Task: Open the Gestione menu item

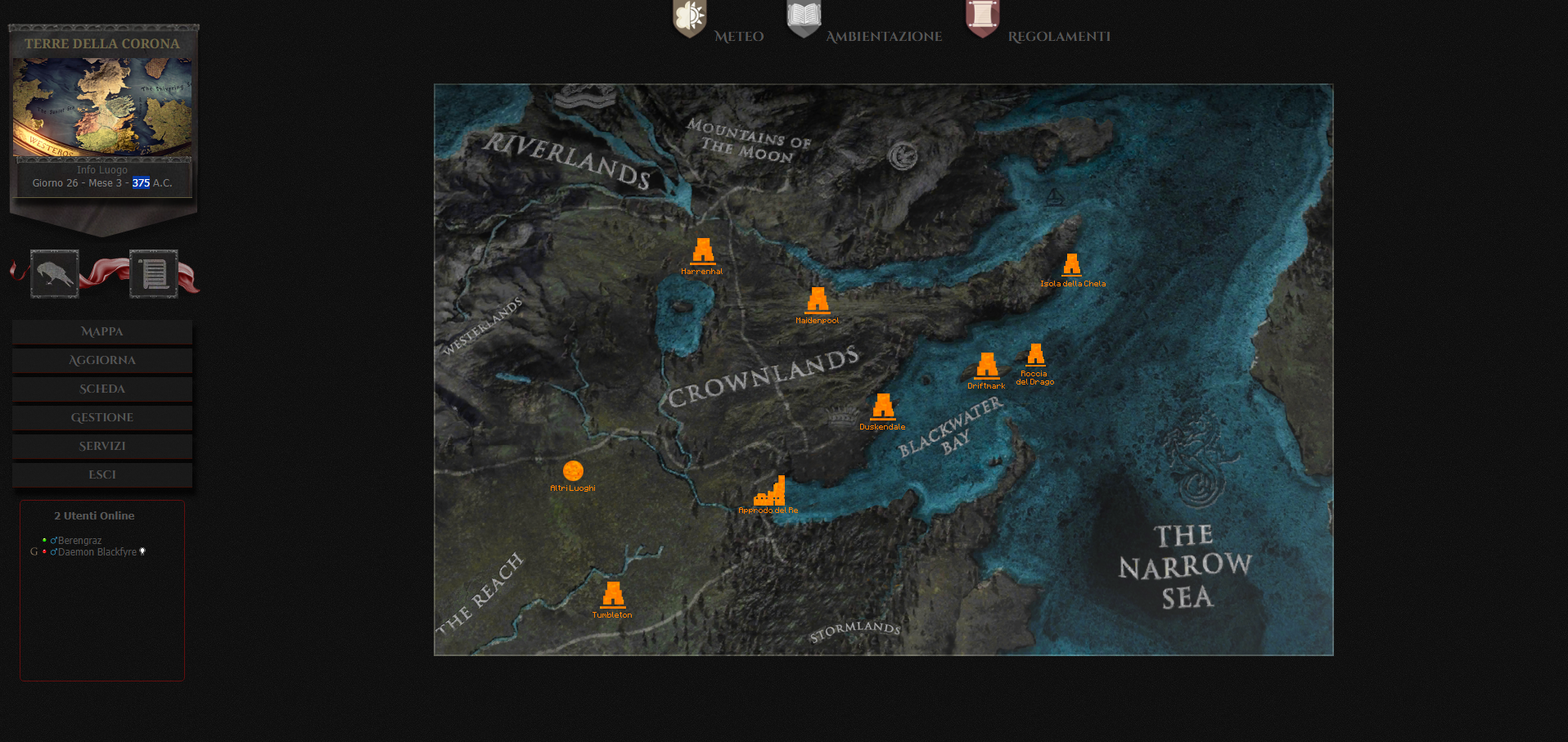Action: pos(102,417)
